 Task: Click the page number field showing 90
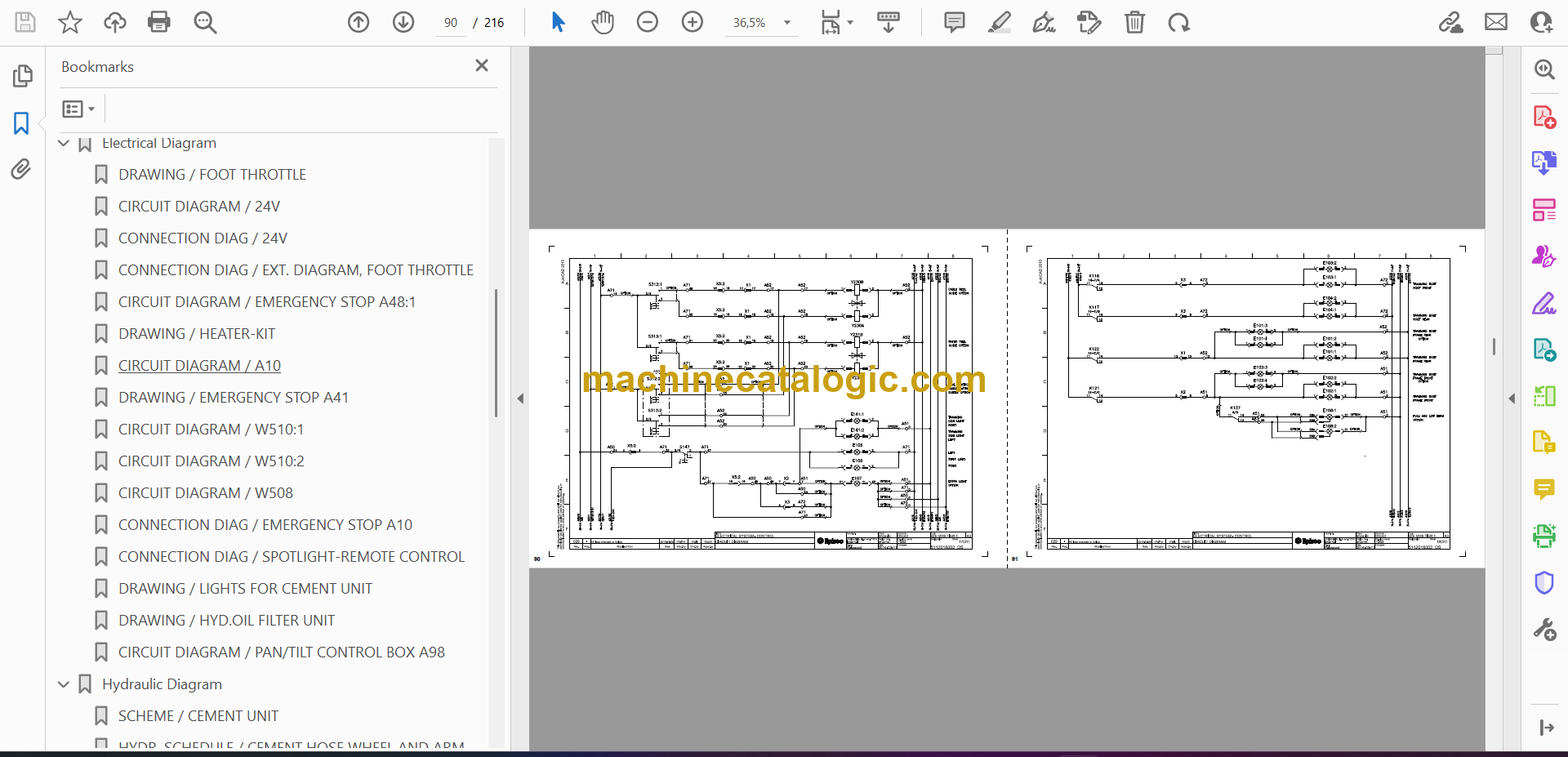[451, 23]
